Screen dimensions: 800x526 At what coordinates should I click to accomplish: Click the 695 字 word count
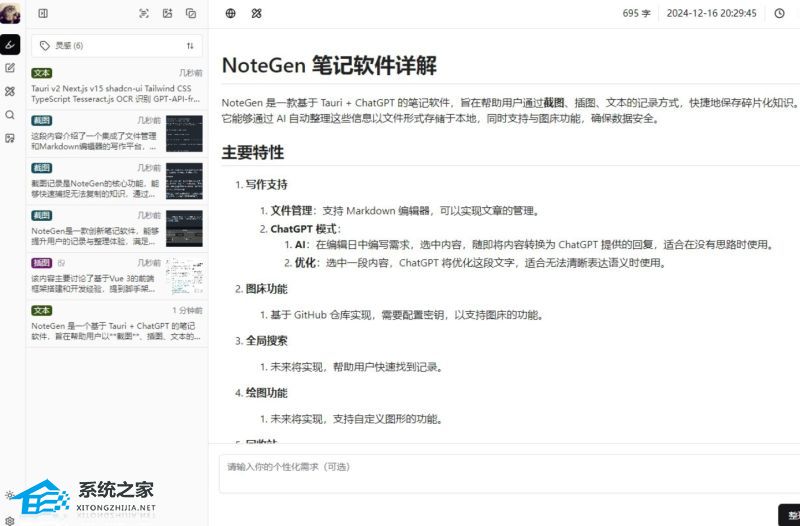[x=636, y=13]
